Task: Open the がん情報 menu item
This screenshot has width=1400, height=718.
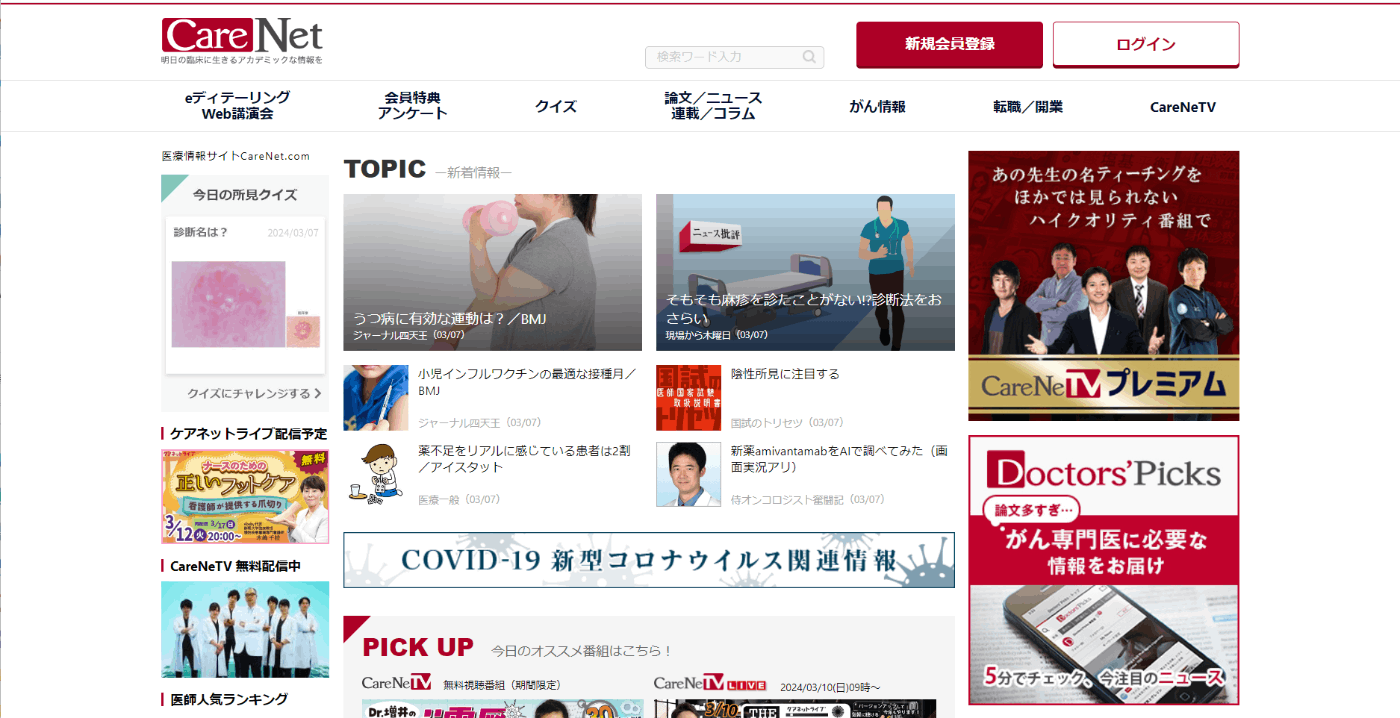Action: (x=878, y=106)
